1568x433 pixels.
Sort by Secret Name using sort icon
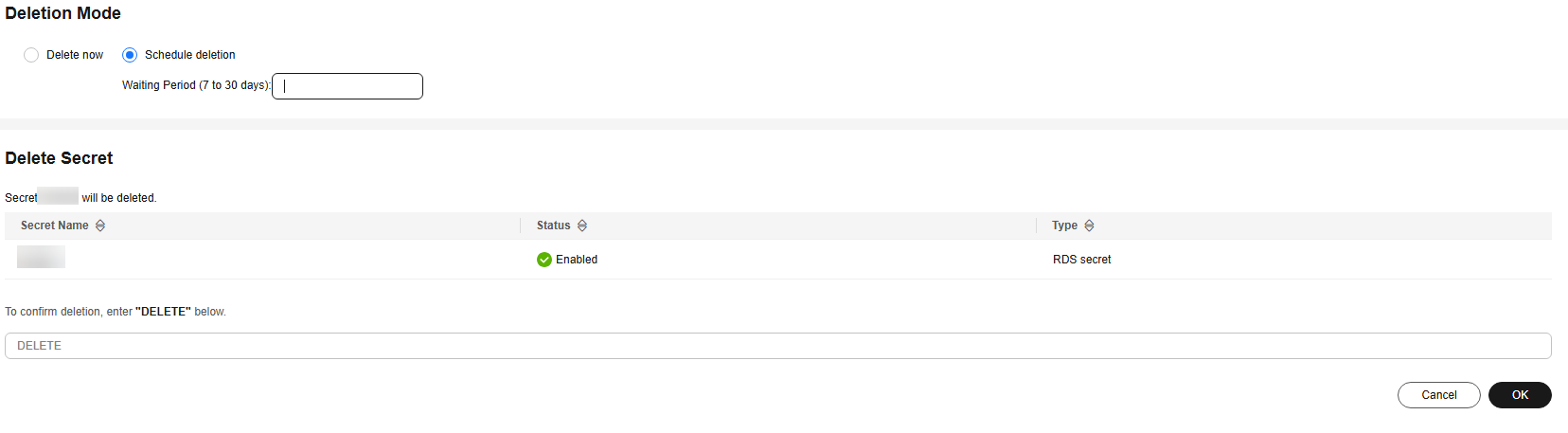point(100,226)
